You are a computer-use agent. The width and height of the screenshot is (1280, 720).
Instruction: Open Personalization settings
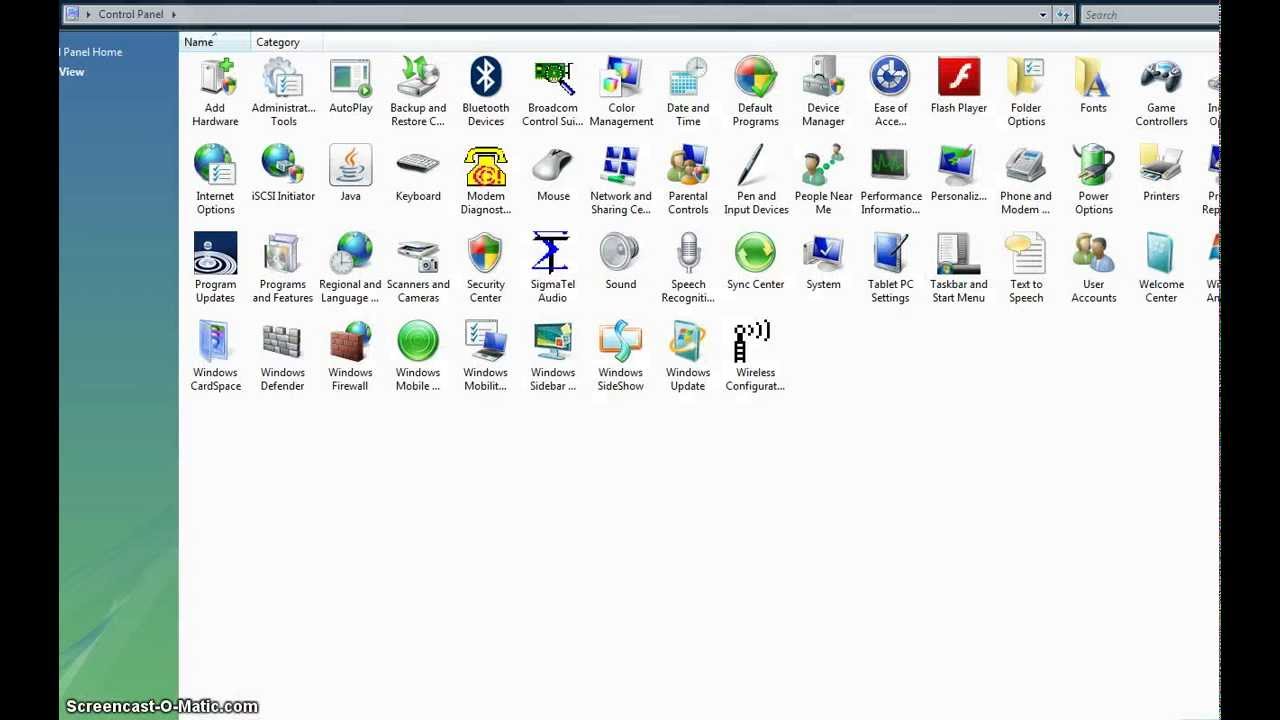[958, 174]
